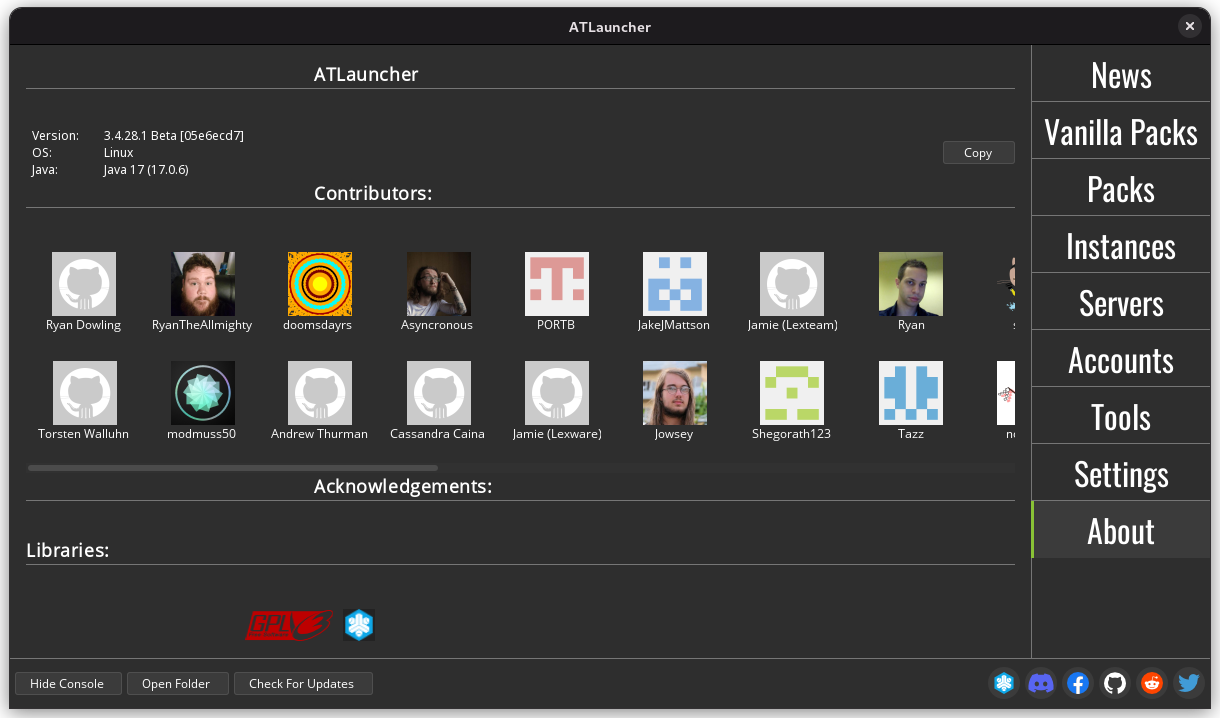Click Tazz blue pixel avatar

(911, 393)
